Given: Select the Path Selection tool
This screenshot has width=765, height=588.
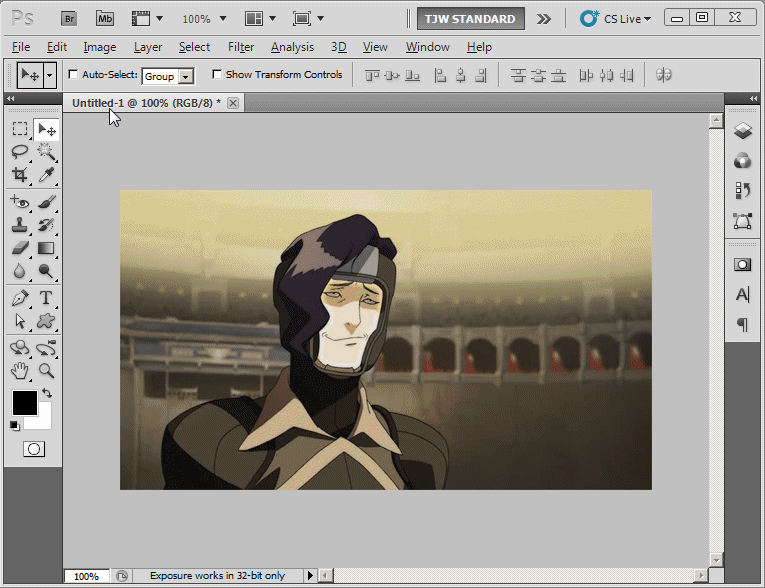Looking at the screenshot, I should [20, 321].
